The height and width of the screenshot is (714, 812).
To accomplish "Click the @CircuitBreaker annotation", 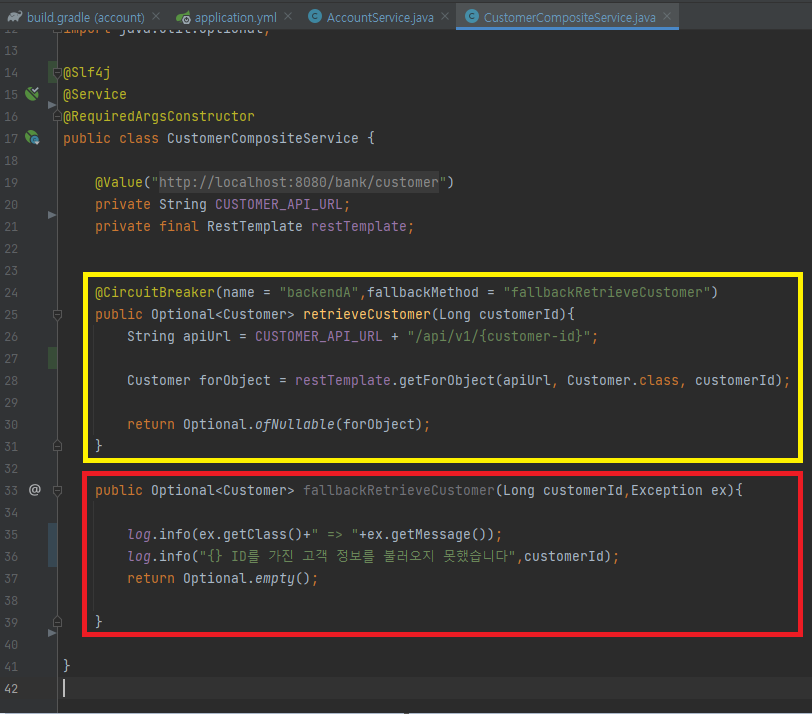I will coord(155,293).
